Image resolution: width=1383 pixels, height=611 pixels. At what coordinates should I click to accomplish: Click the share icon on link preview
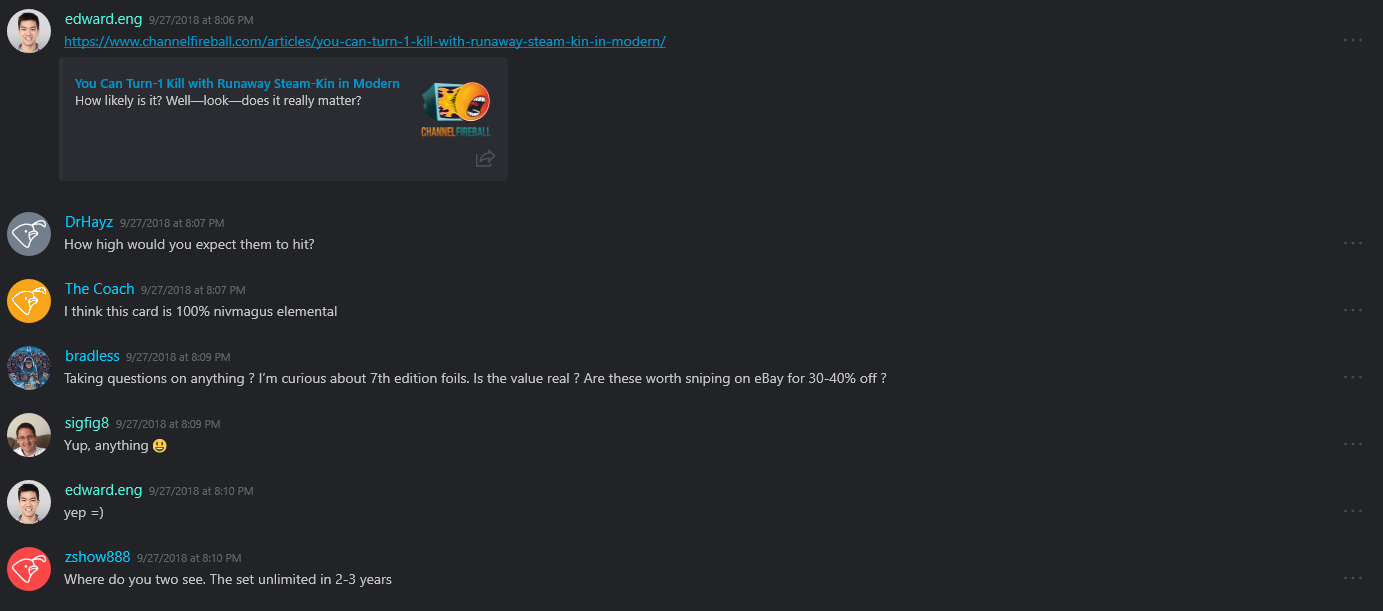(485, 158)
